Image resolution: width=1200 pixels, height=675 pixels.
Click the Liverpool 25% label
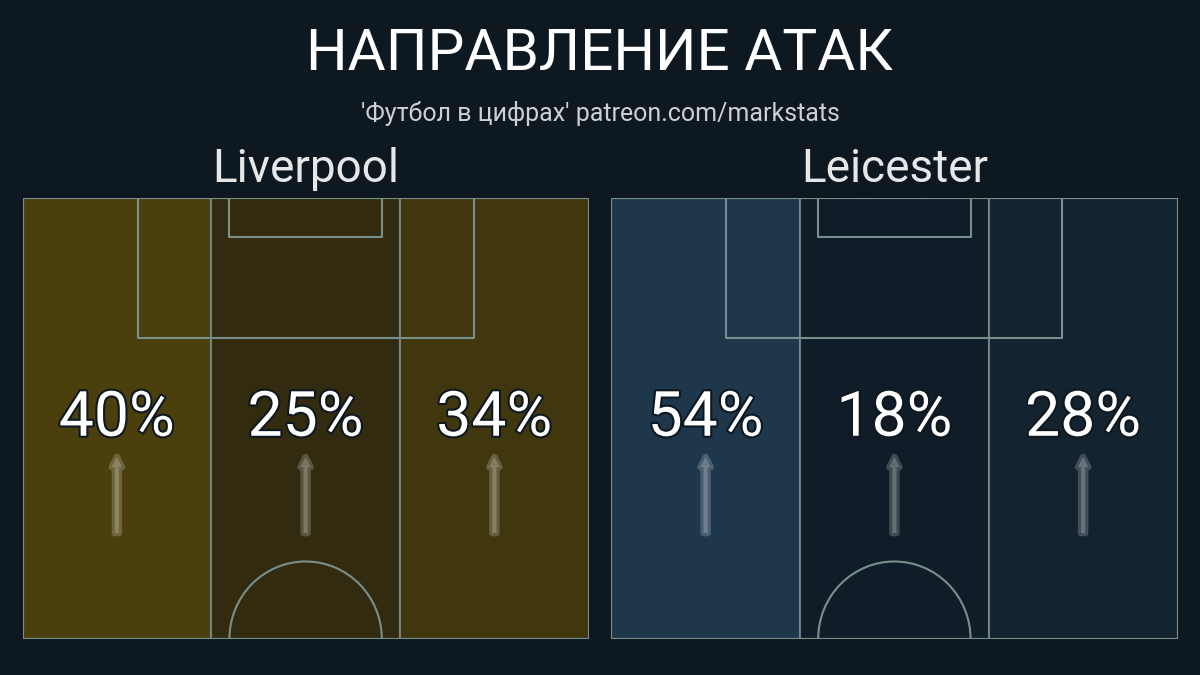pos(305,415)
